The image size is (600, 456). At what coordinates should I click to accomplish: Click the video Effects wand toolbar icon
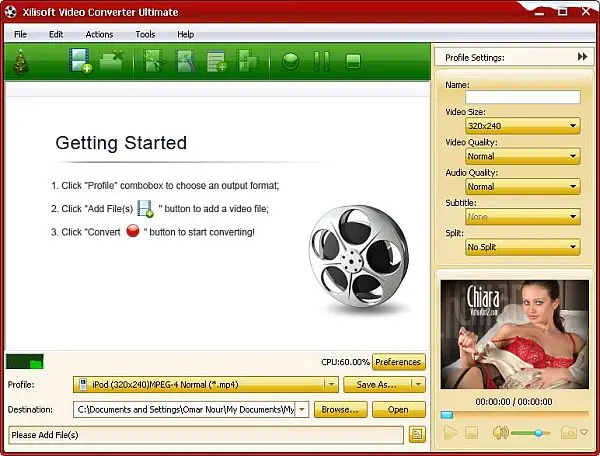pyautogui.click(x=186, y=60)
